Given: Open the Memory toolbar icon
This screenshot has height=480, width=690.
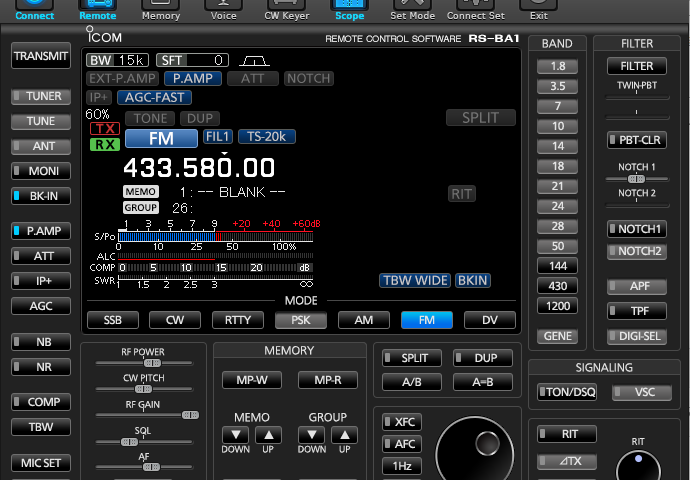Looking at the screenshot, I should click(x=161, y=10).
